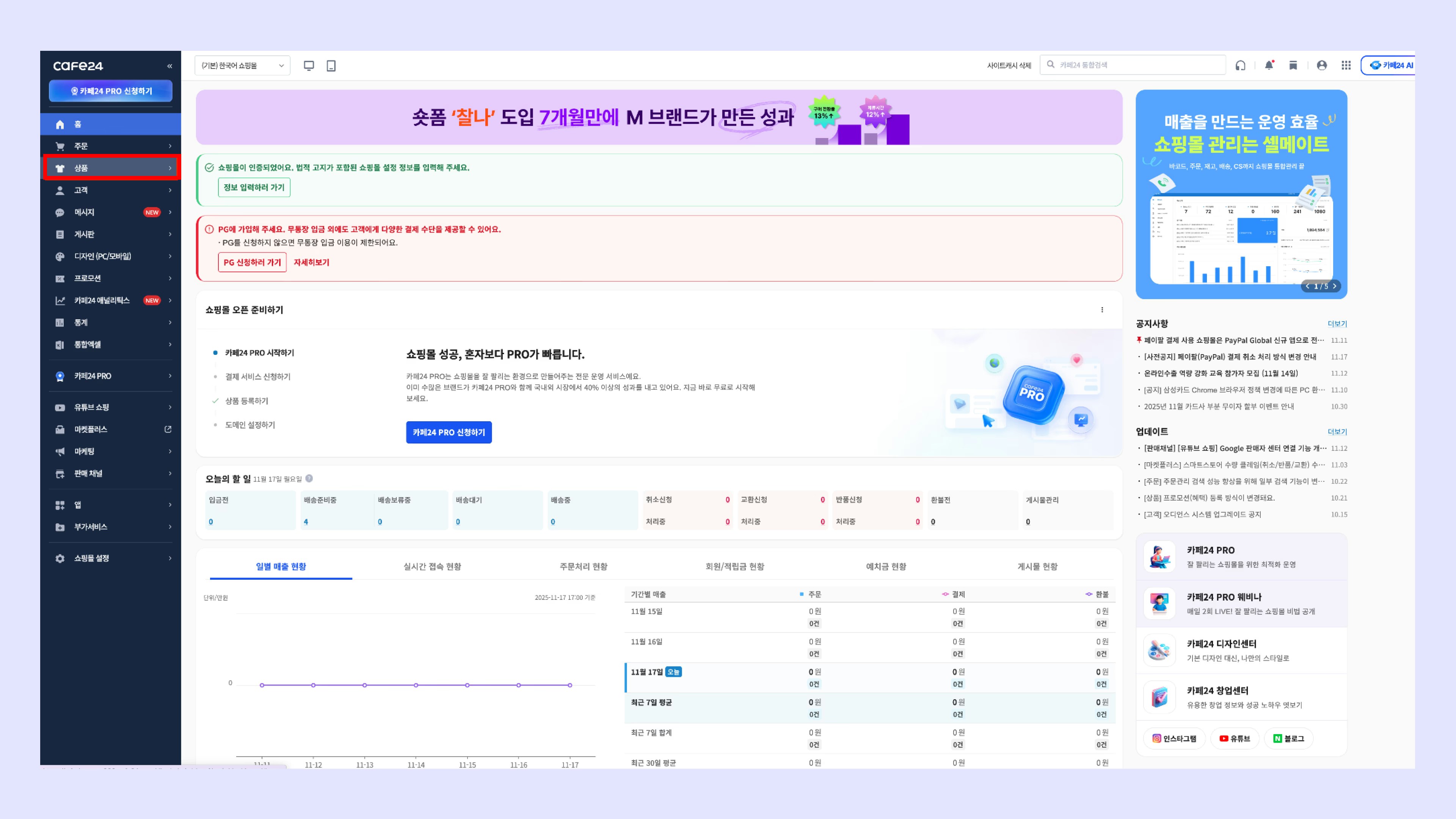Switch to 실시간 접속 현황 tab

432,566
